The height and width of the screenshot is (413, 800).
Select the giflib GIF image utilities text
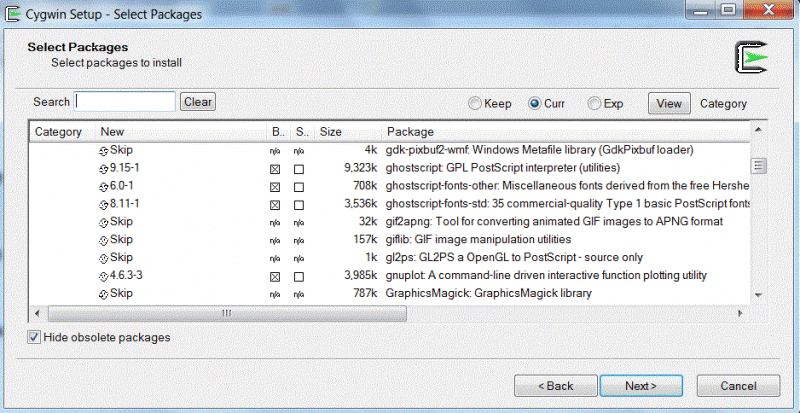pyautogui.click(x=478, y=239)
